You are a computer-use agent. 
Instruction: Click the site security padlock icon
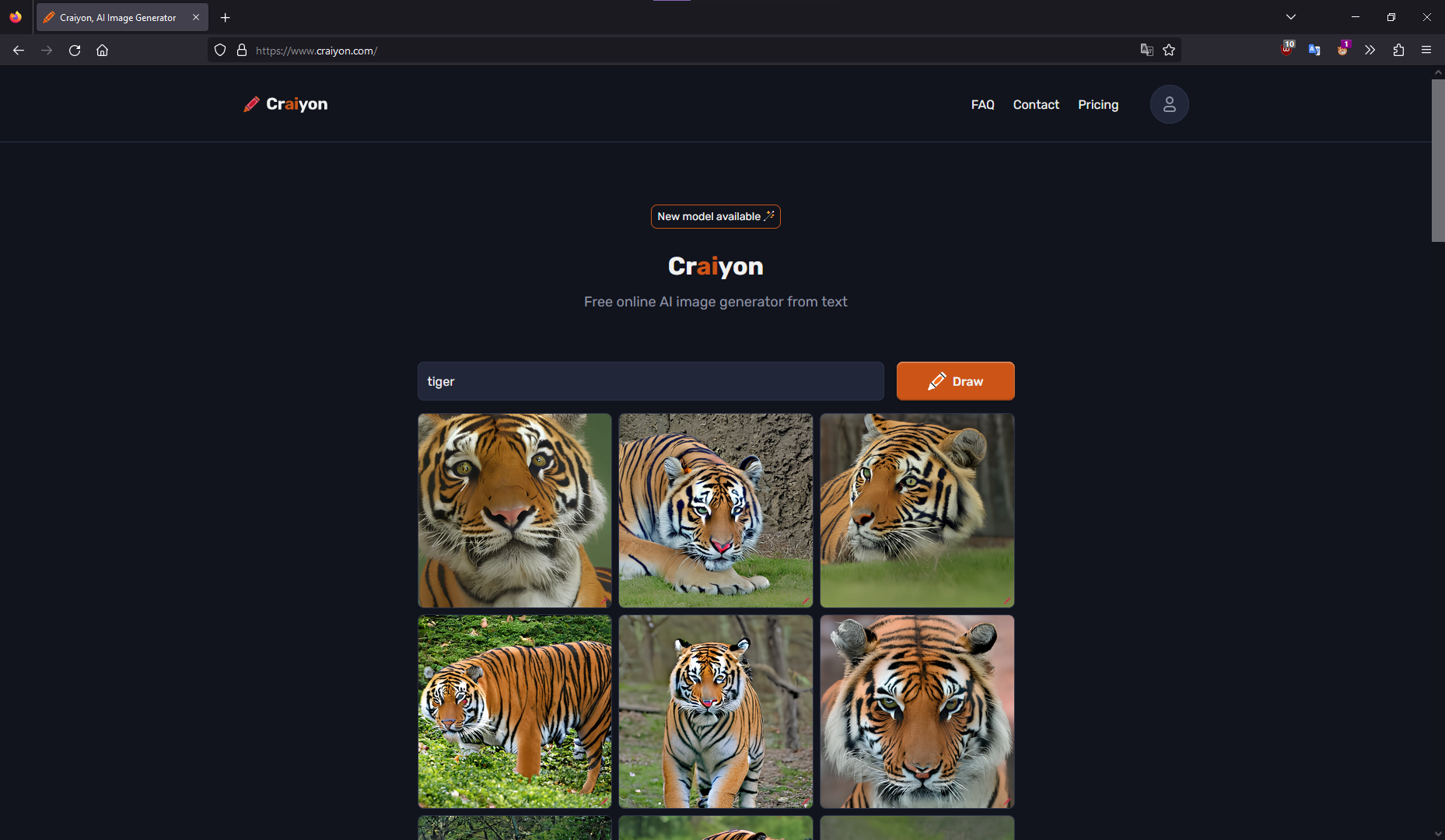[x=242, y=50]
